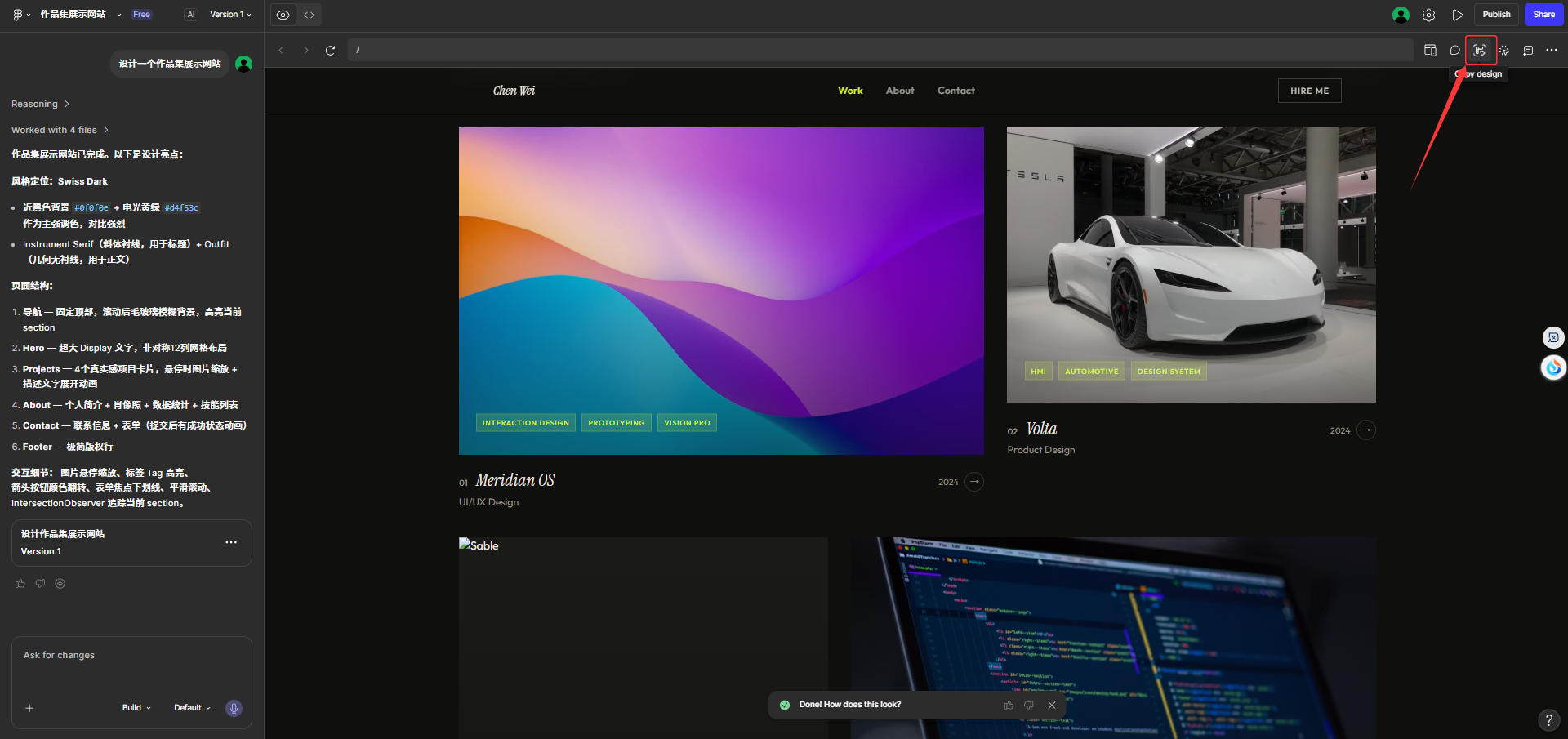
Task: Click the Free plan badge
Action: click(x=141, y=15)
